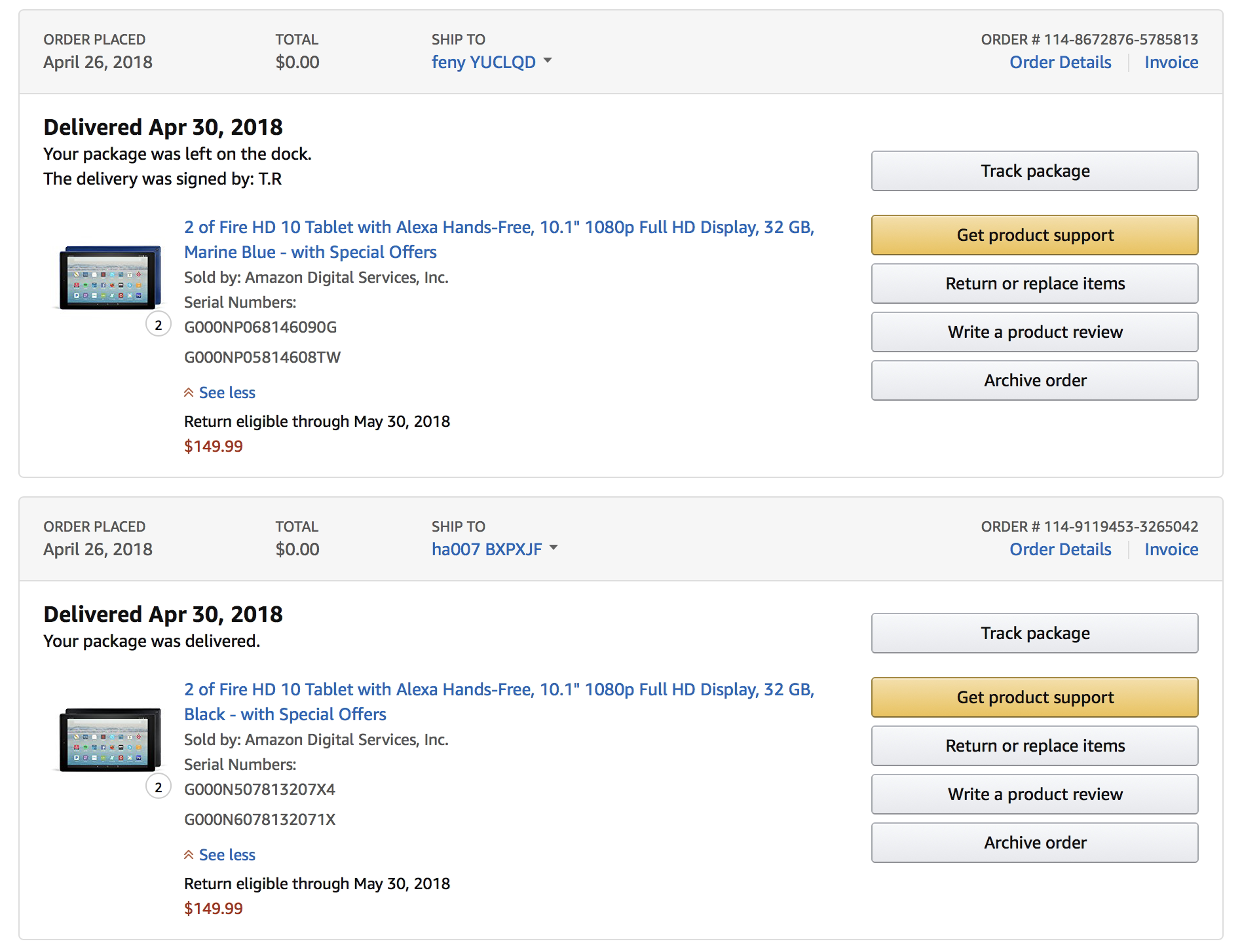Archive the Black tablet order
Screen dimensions: 1242x952
1034,843
